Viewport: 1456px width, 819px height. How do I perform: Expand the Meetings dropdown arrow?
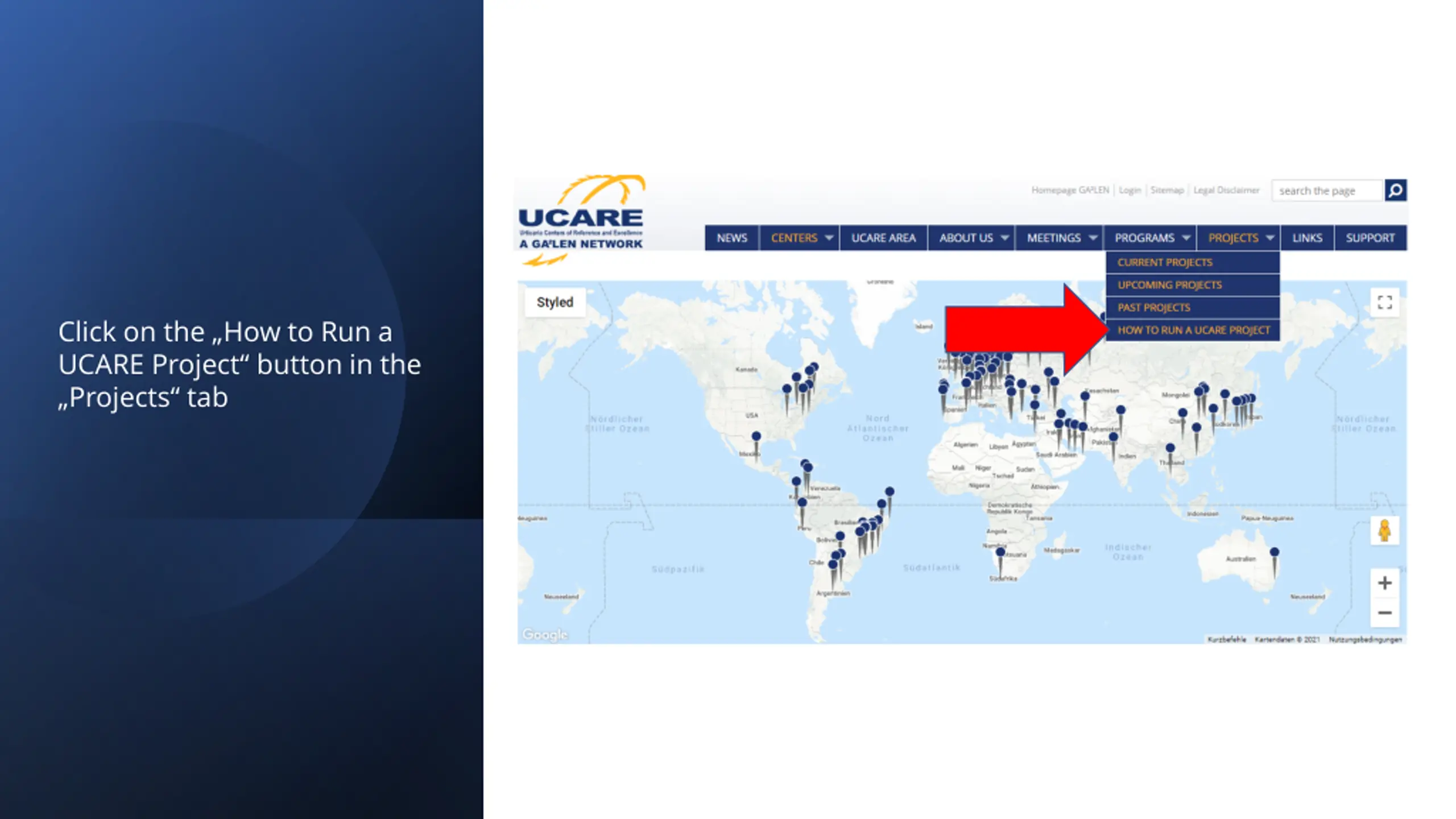[x=1092, y=238]
